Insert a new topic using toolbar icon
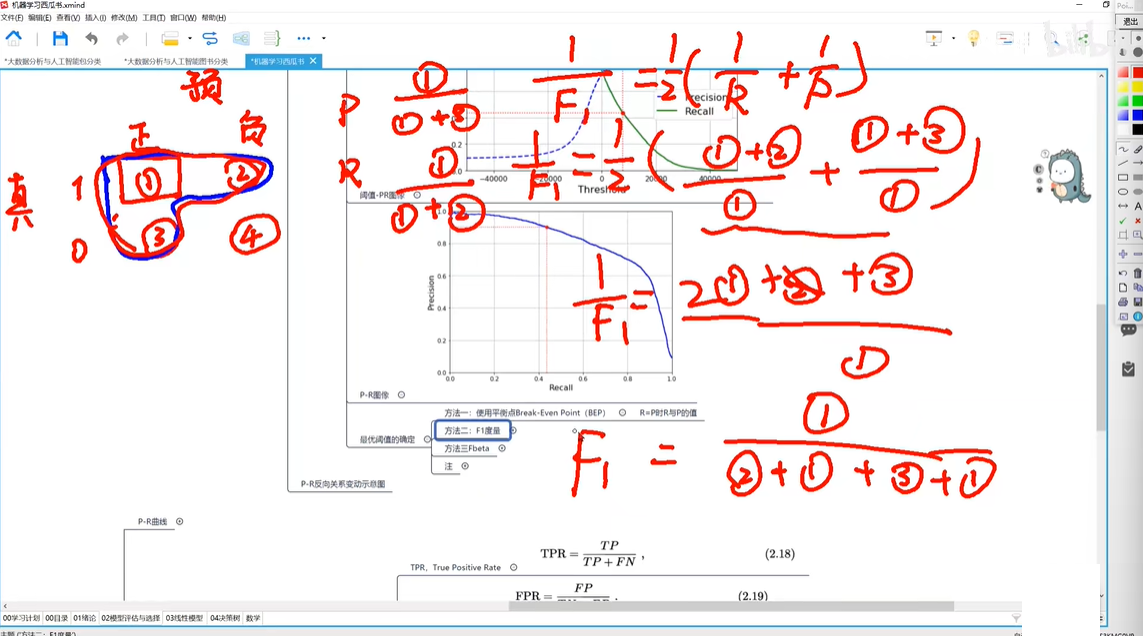 pos(170,38)
